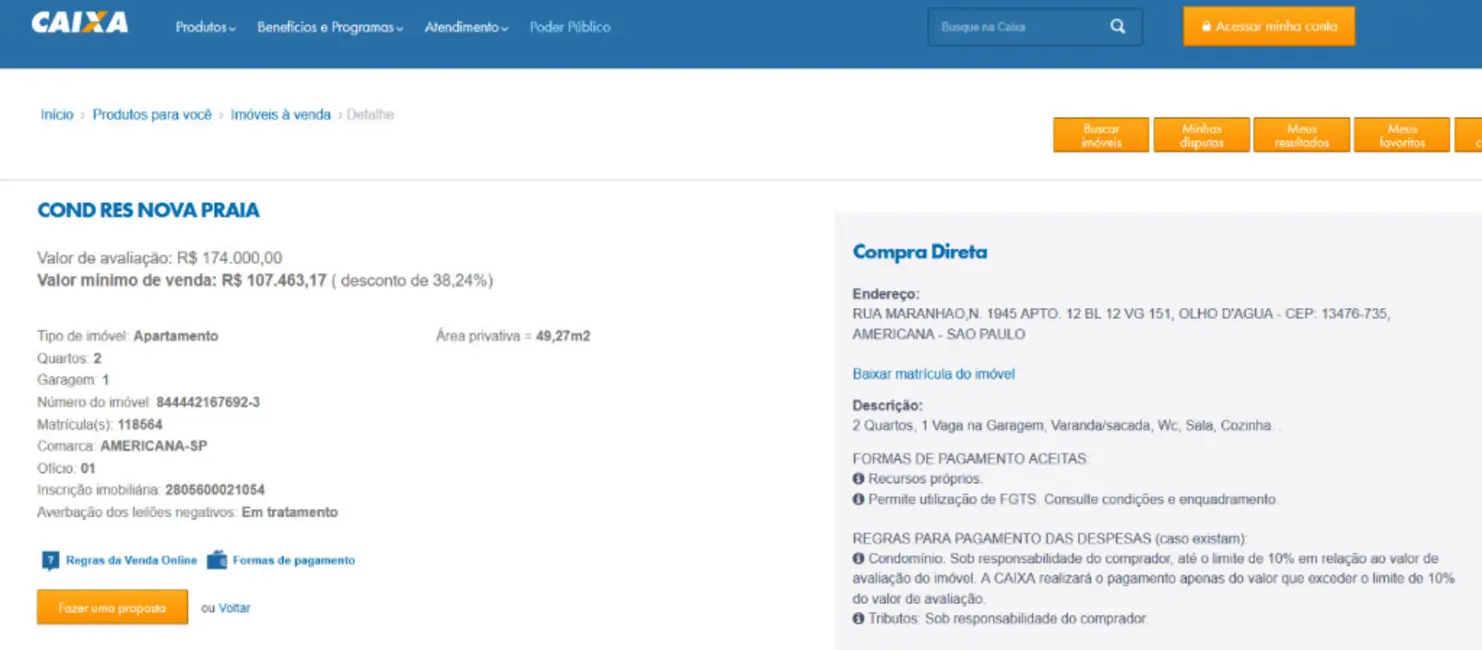Click the info icon beside Condomínio
This screenshot has height=650, width=1482.
tap(858, 559)
